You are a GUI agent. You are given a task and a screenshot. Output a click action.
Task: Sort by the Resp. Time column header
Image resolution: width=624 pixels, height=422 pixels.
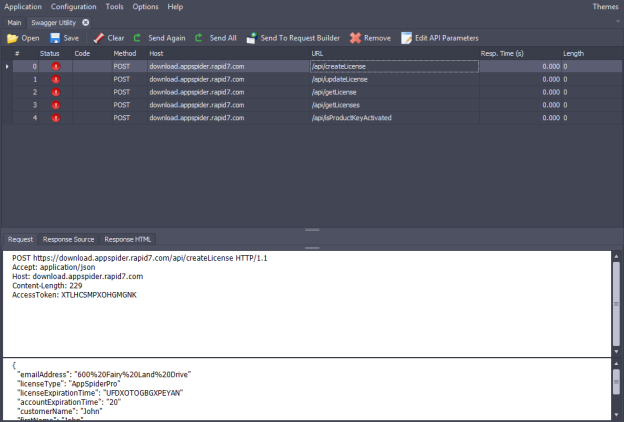503,53
